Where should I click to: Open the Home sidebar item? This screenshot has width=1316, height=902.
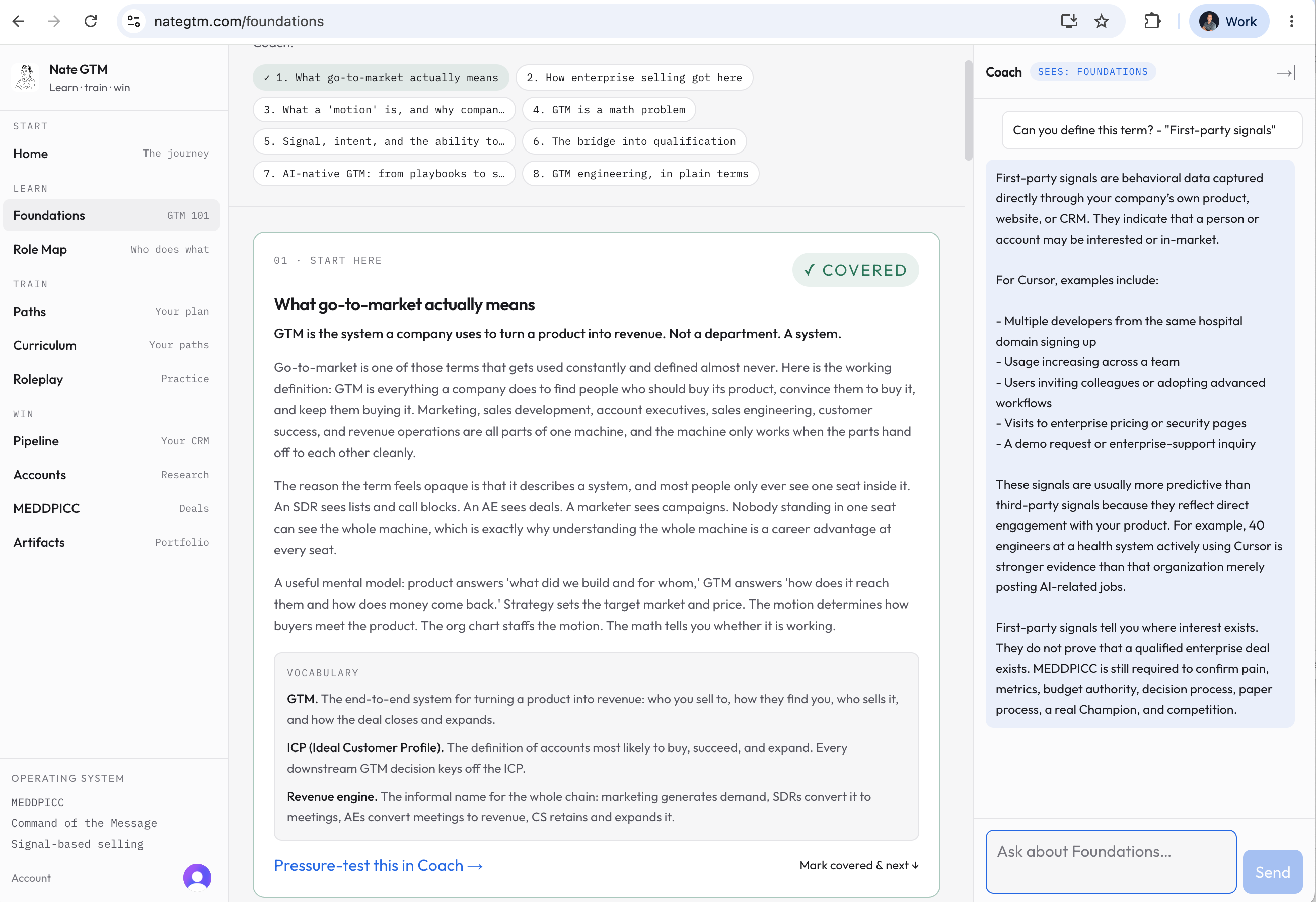[111, 154]
